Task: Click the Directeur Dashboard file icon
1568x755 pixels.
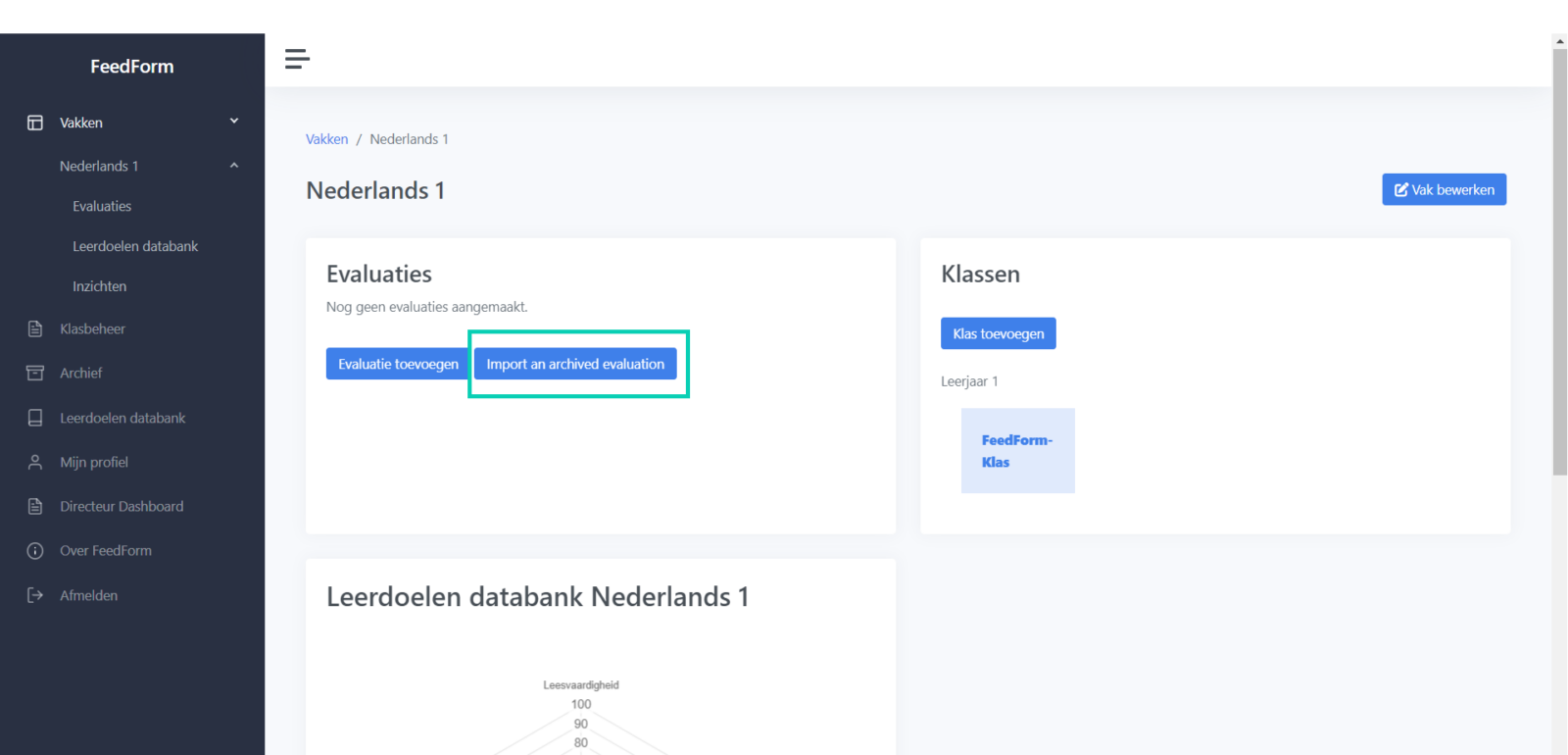Action: point(35,506)
